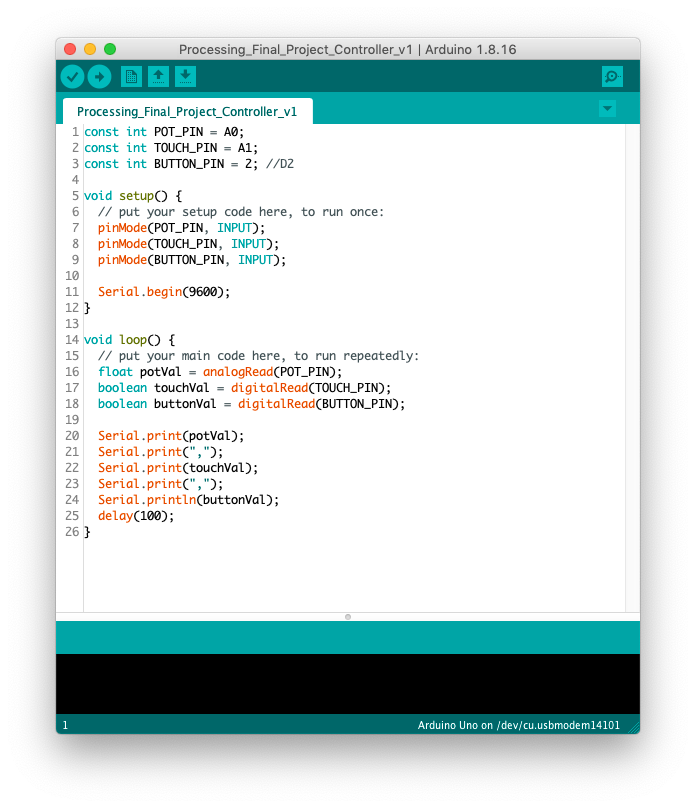Open a sketch with the Open icon
Viewport: 696px width, 808px height.
(x=158, y=77)
